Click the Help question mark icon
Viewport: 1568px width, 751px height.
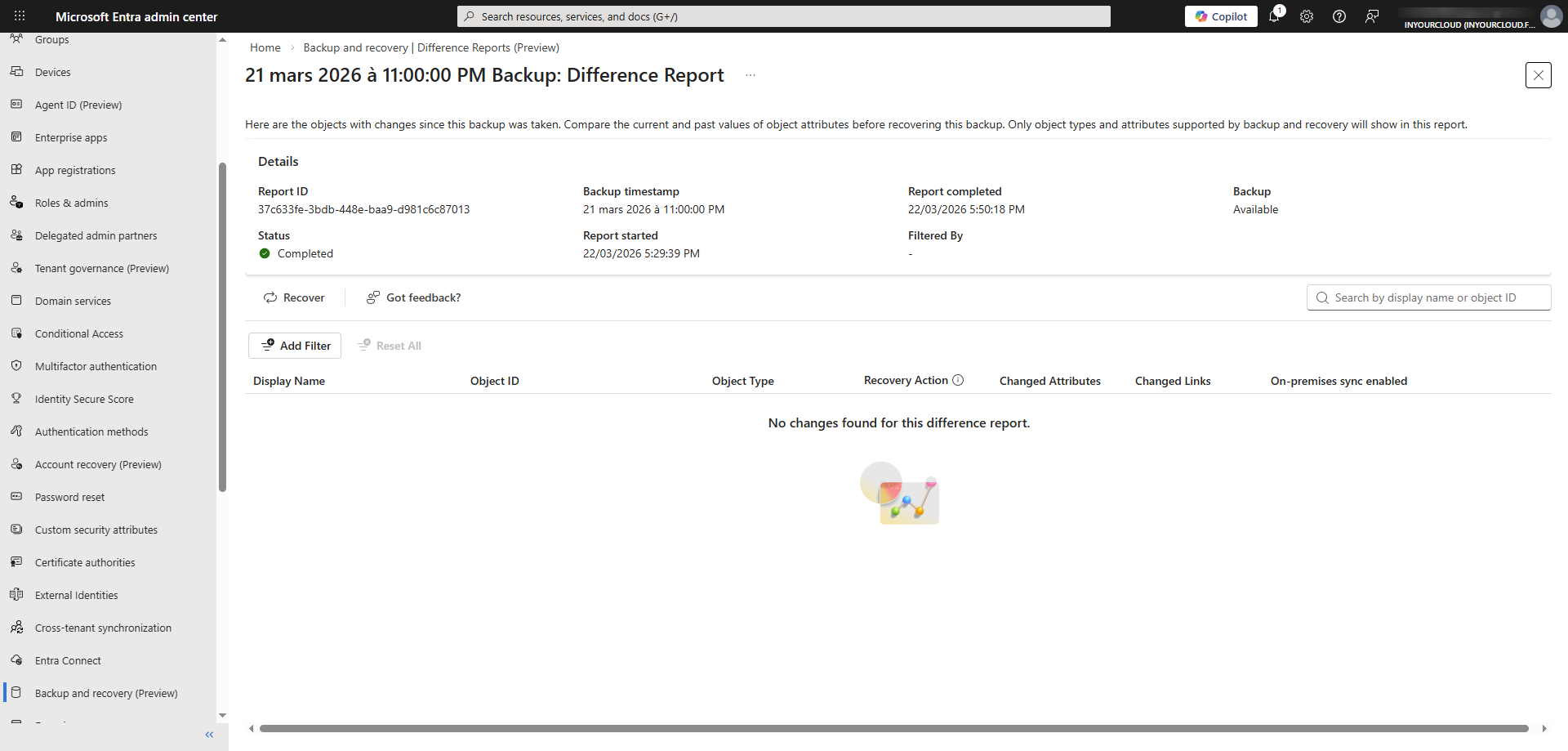1339,16
